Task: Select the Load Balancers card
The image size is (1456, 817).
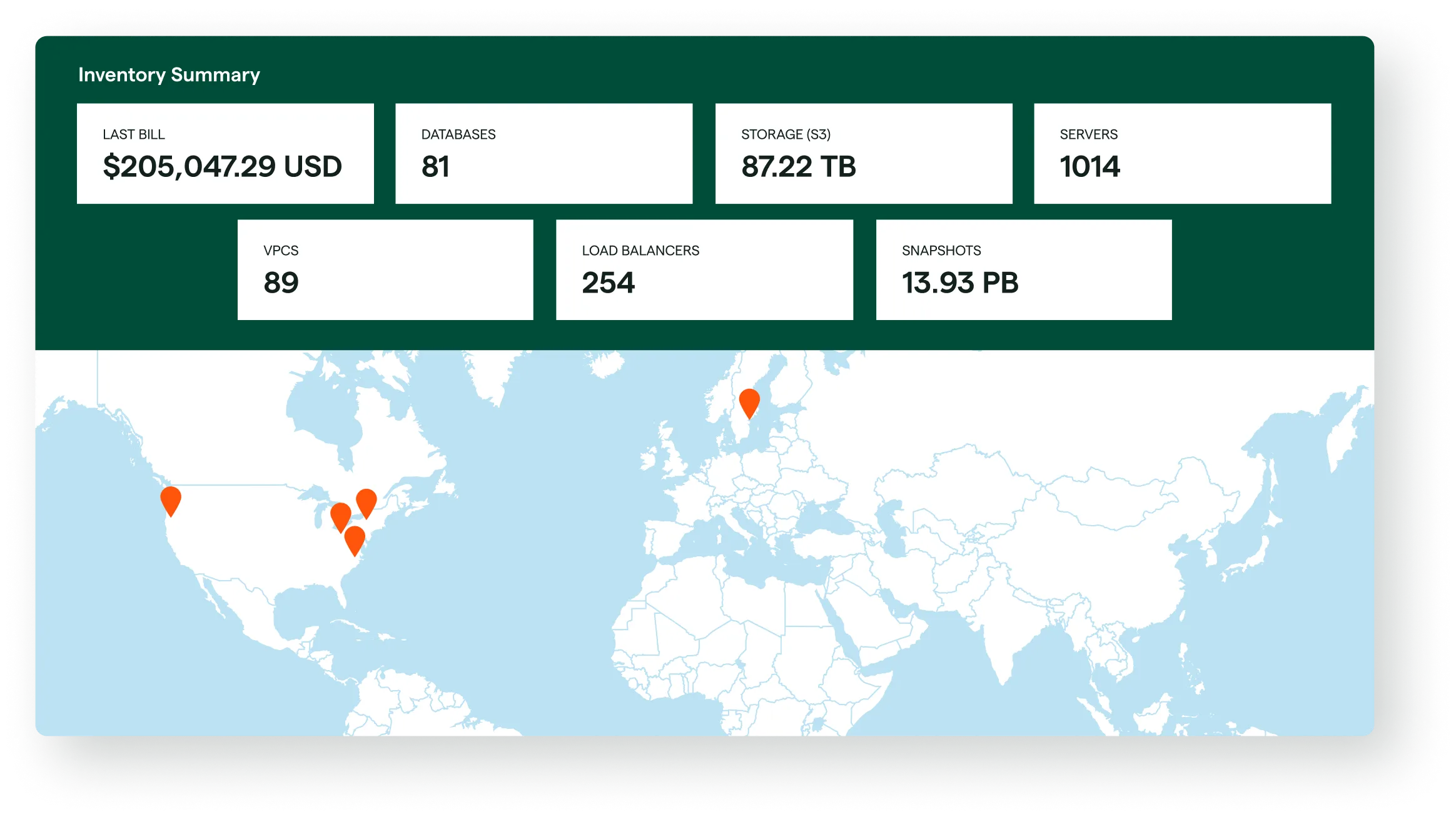Action: (704, 269)
